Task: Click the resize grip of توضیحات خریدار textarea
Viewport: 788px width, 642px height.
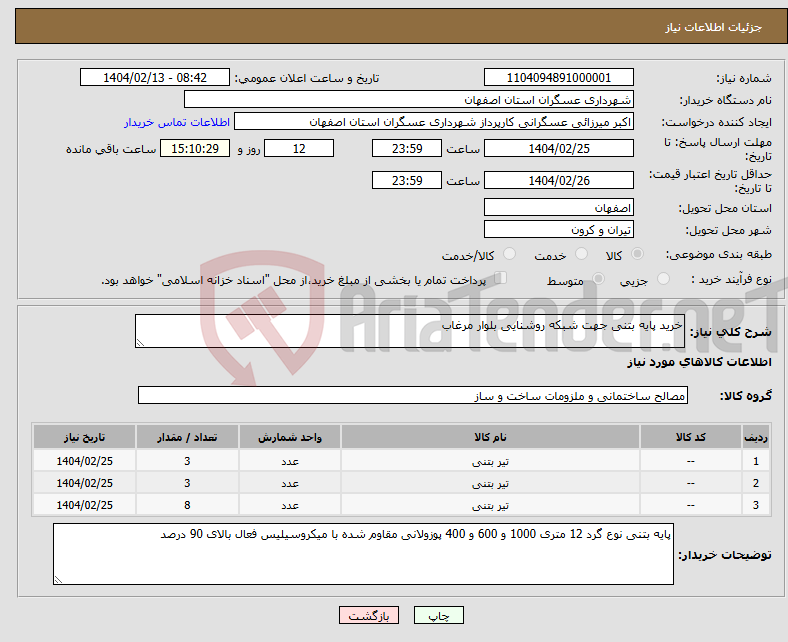Action: coord(58,580)
